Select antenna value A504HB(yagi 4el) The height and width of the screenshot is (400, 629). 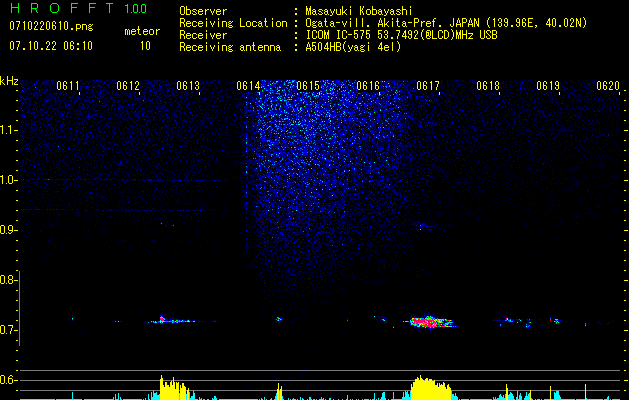[353, 47]
